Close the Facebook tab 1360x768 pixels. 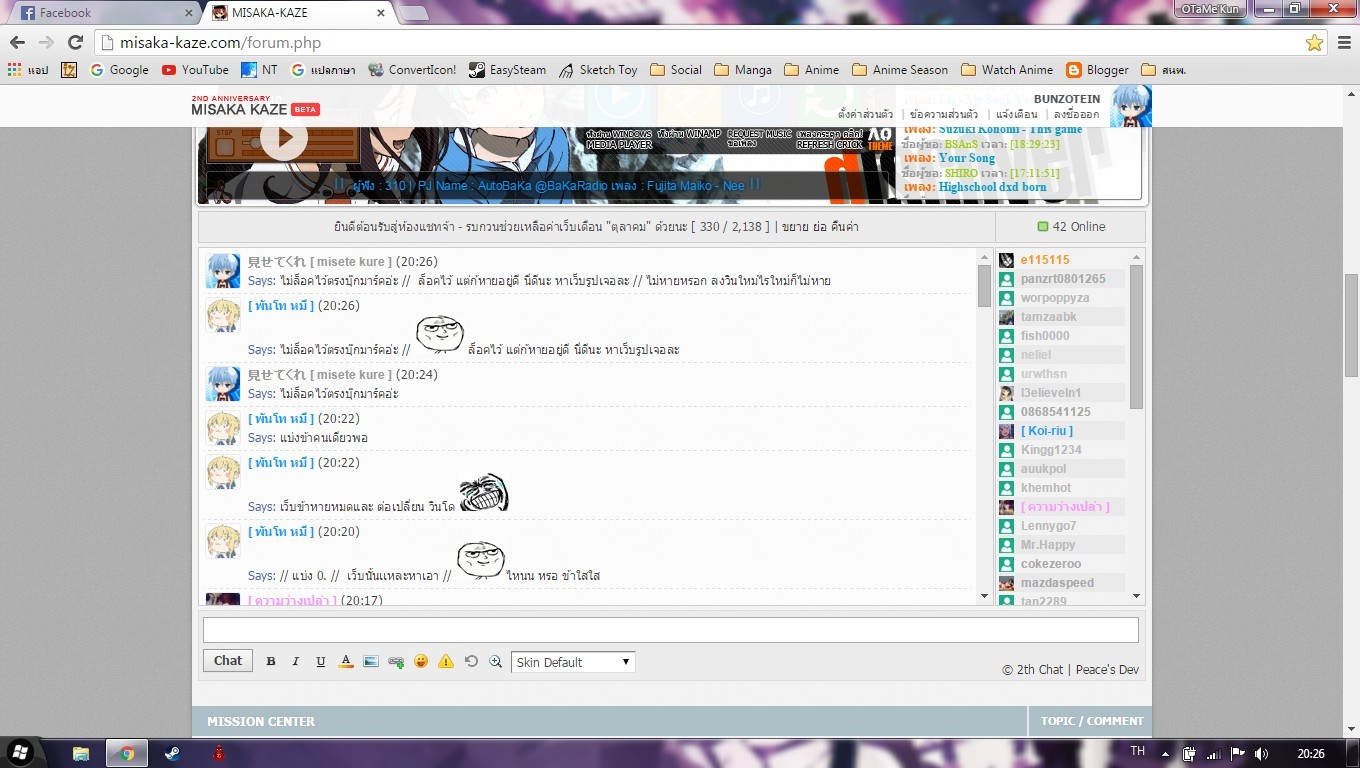(189, 13)
